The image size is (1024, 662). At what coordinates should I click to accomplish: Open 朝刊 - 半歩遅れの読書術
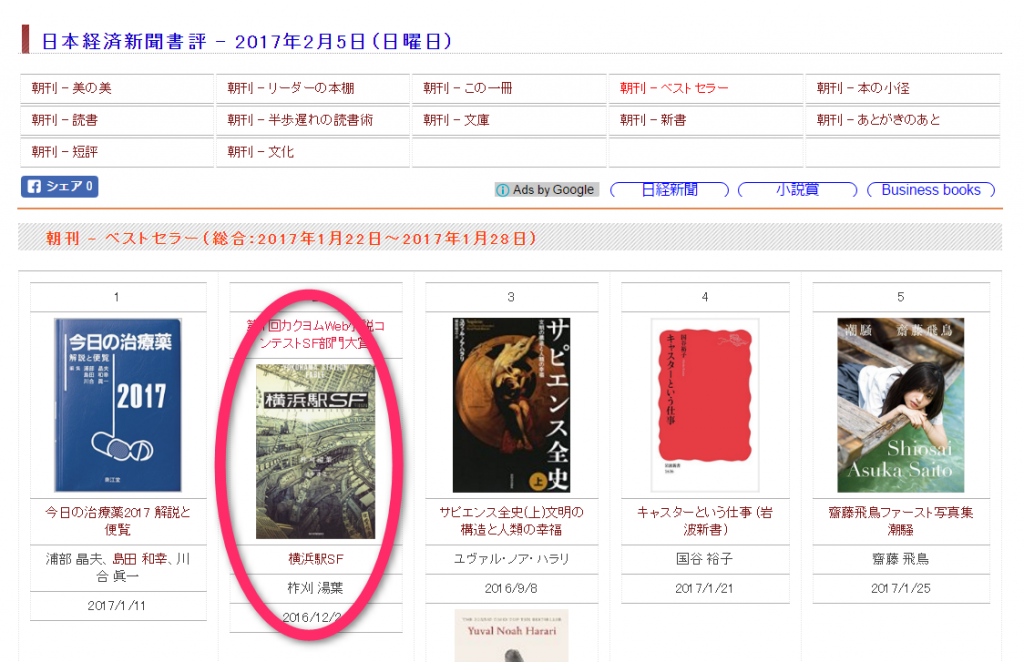coord(300,120)
